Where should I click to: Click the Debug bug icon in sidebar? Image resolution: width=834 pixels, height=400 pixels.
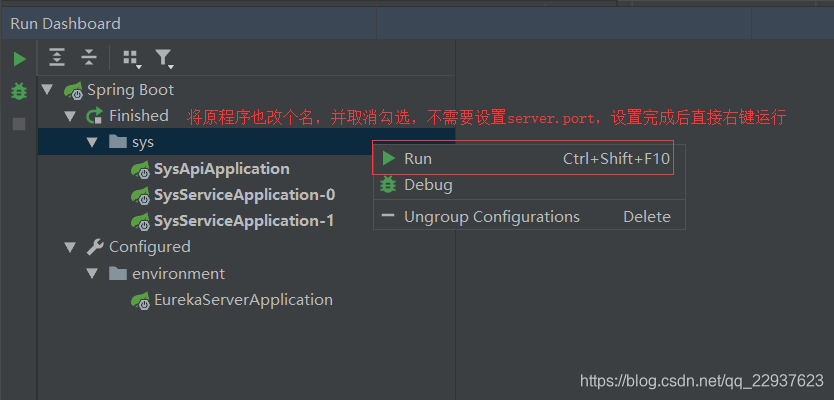click(19, 91)
